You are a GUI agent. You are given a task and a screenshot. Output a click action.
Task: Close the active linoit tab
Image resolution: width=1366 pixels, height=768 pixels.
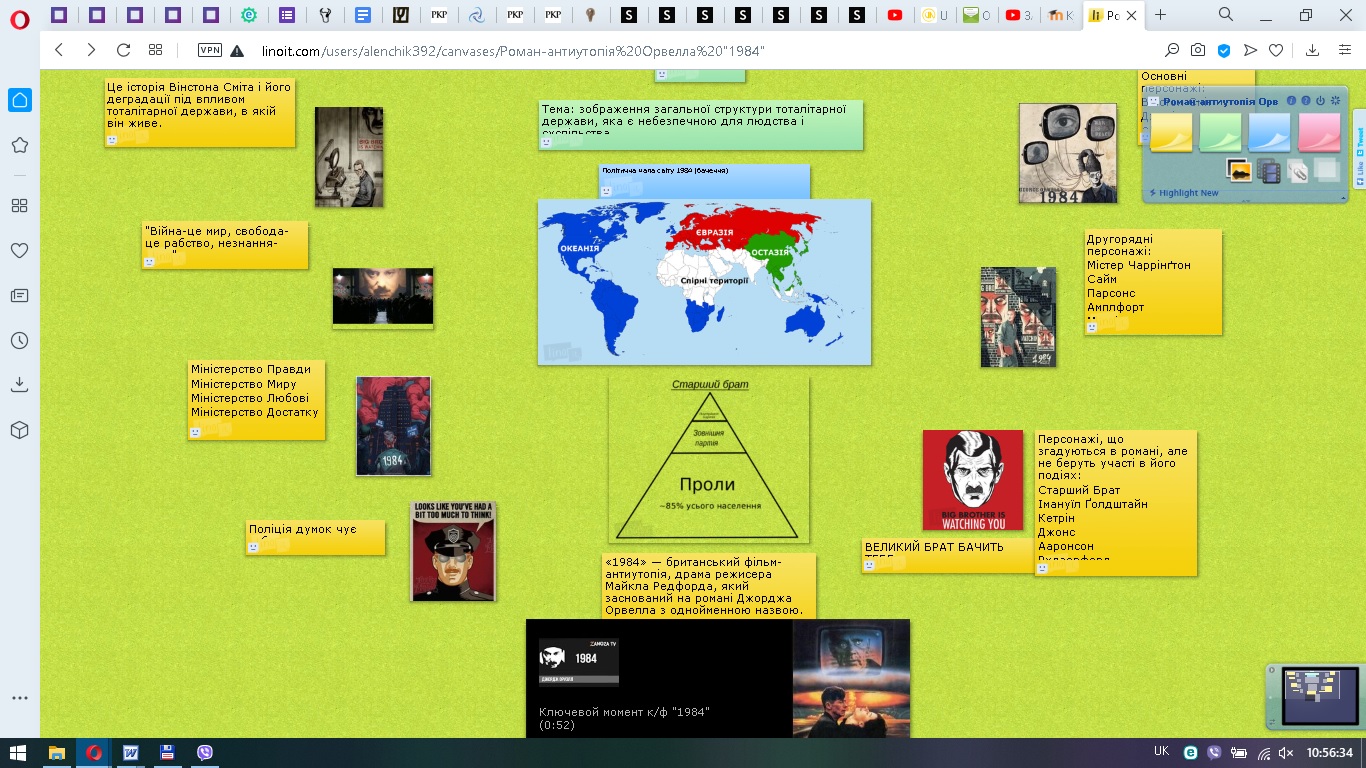pos(1131,15)
